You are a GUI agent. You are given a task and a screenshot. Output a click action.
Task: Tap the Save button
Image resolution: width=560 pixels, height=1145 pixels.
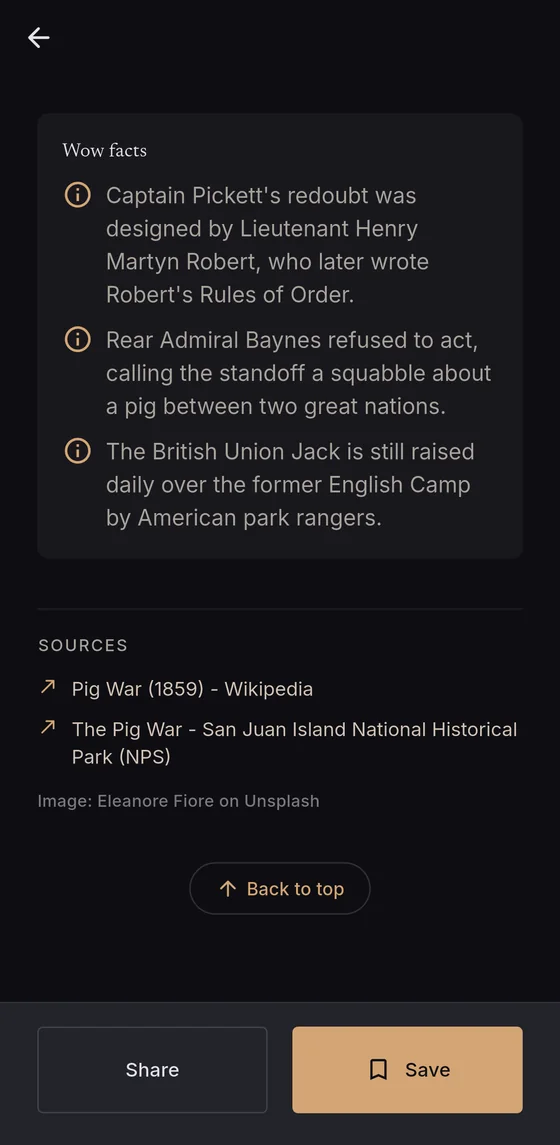coord(407,1070)
